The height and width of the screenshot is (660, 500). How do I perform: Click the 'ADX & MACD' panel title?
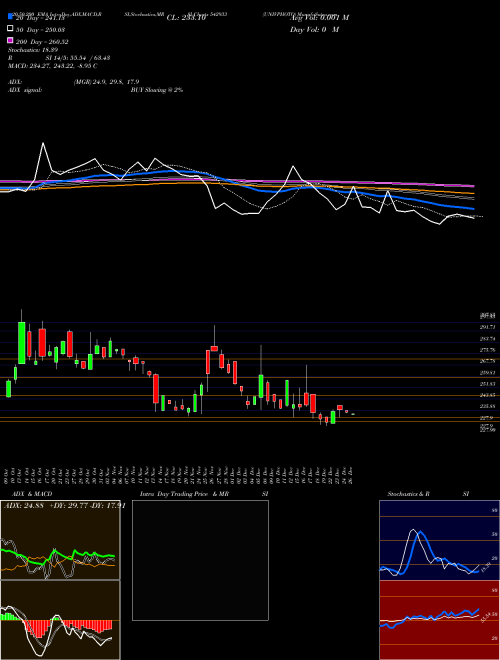pos(32,494)
